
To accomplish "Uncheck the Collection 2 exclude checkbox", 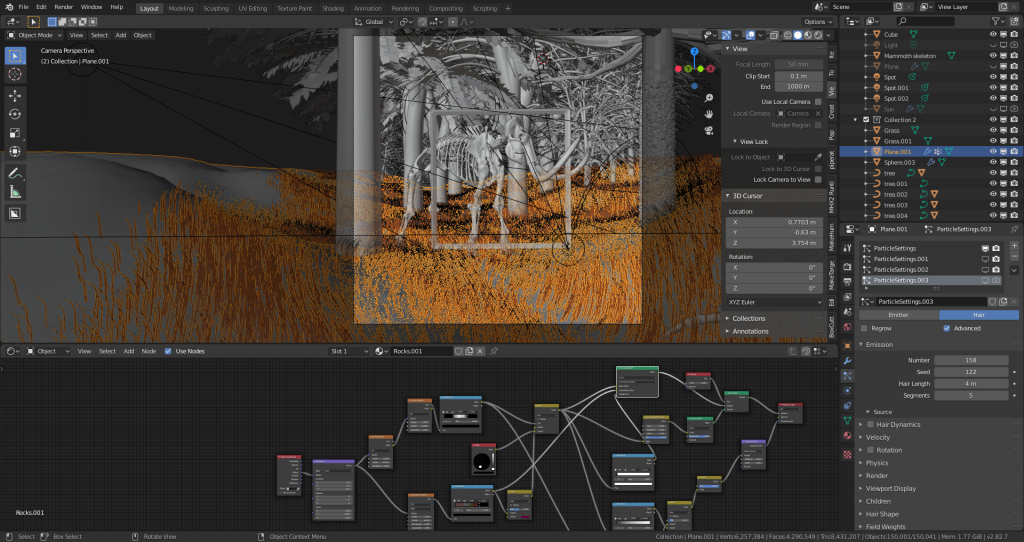I will 866,120.
